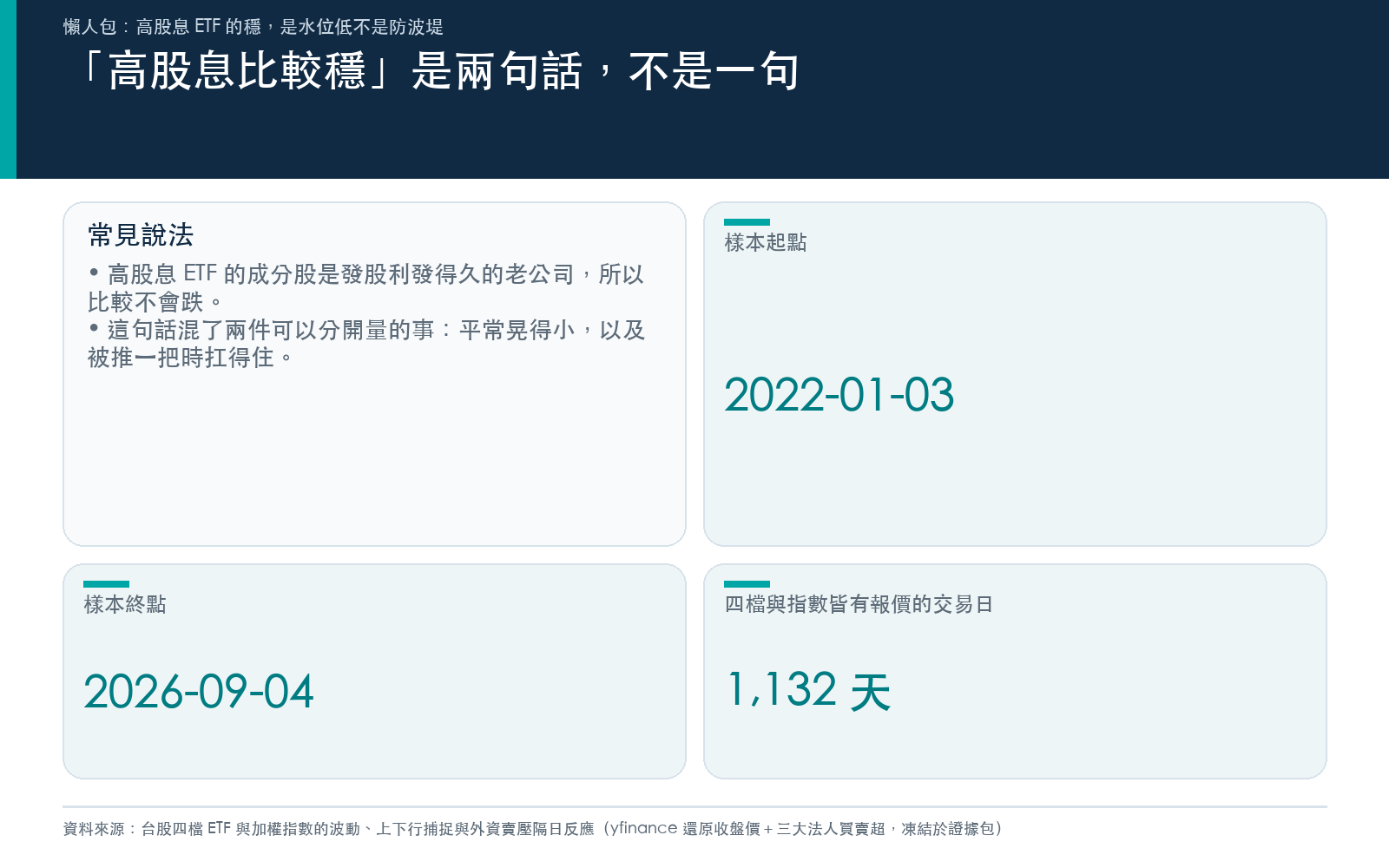Image resolution: width=1389 pixels, height=868 pixels.
Task: Click the 常見說法 card heading
Action: [x=141, y=235]
